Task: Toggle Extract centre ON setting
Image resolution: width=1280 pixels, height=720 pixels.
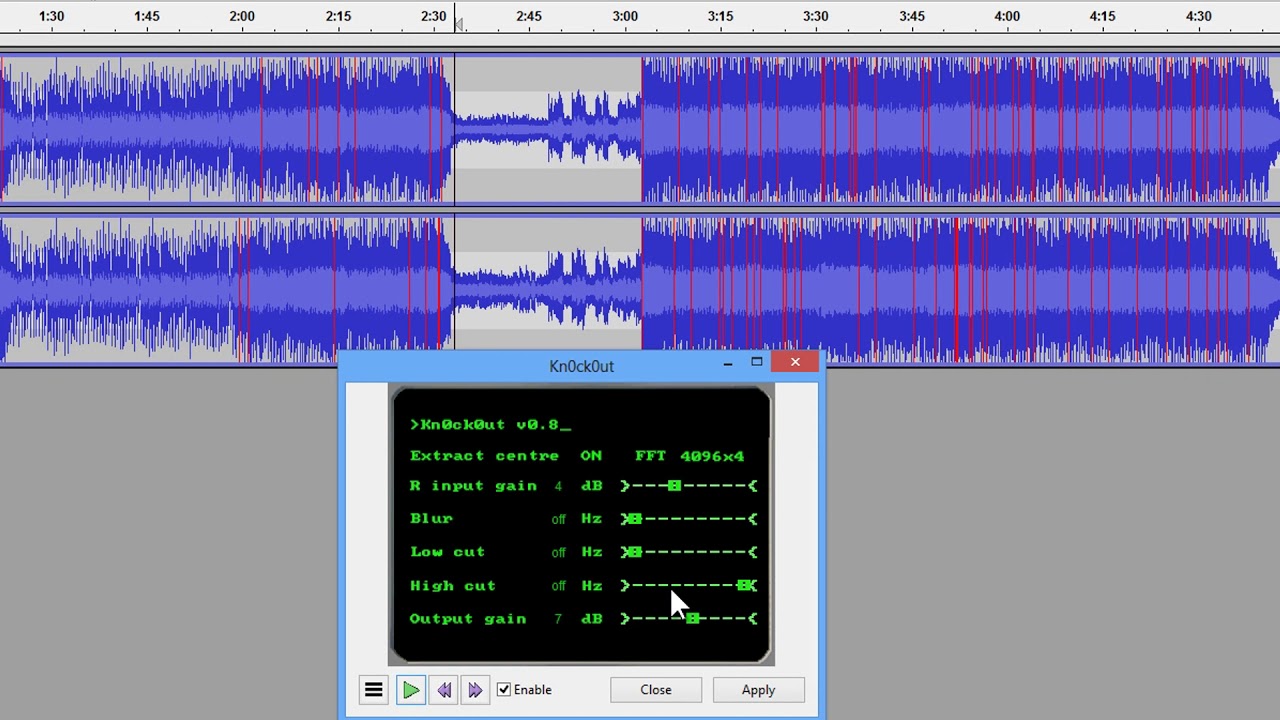Action: (x=591, y=456)
